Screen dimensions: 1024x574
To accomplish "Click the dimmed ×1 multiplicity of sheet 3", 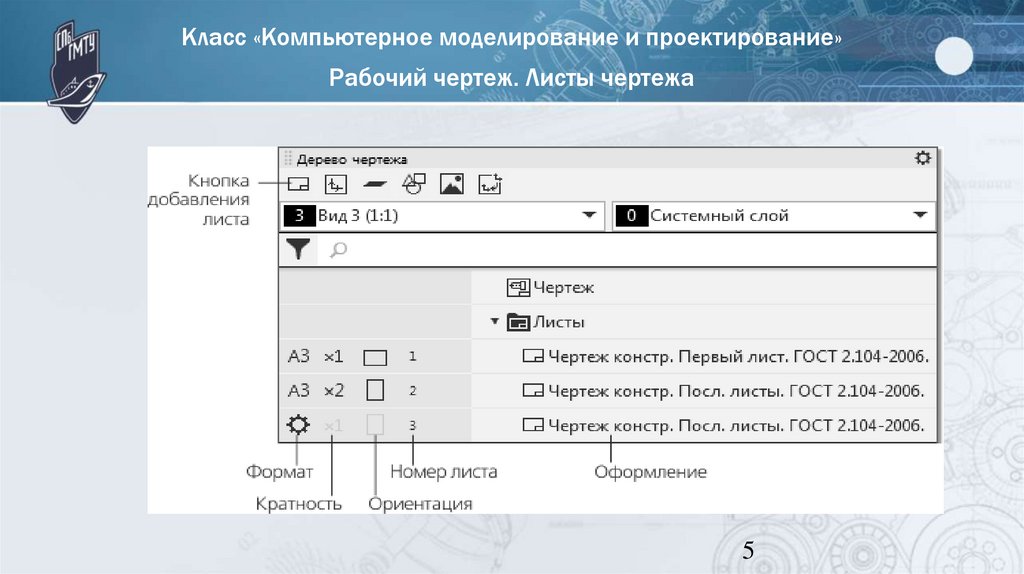I will pyautogui.click(x=333, y=426).
